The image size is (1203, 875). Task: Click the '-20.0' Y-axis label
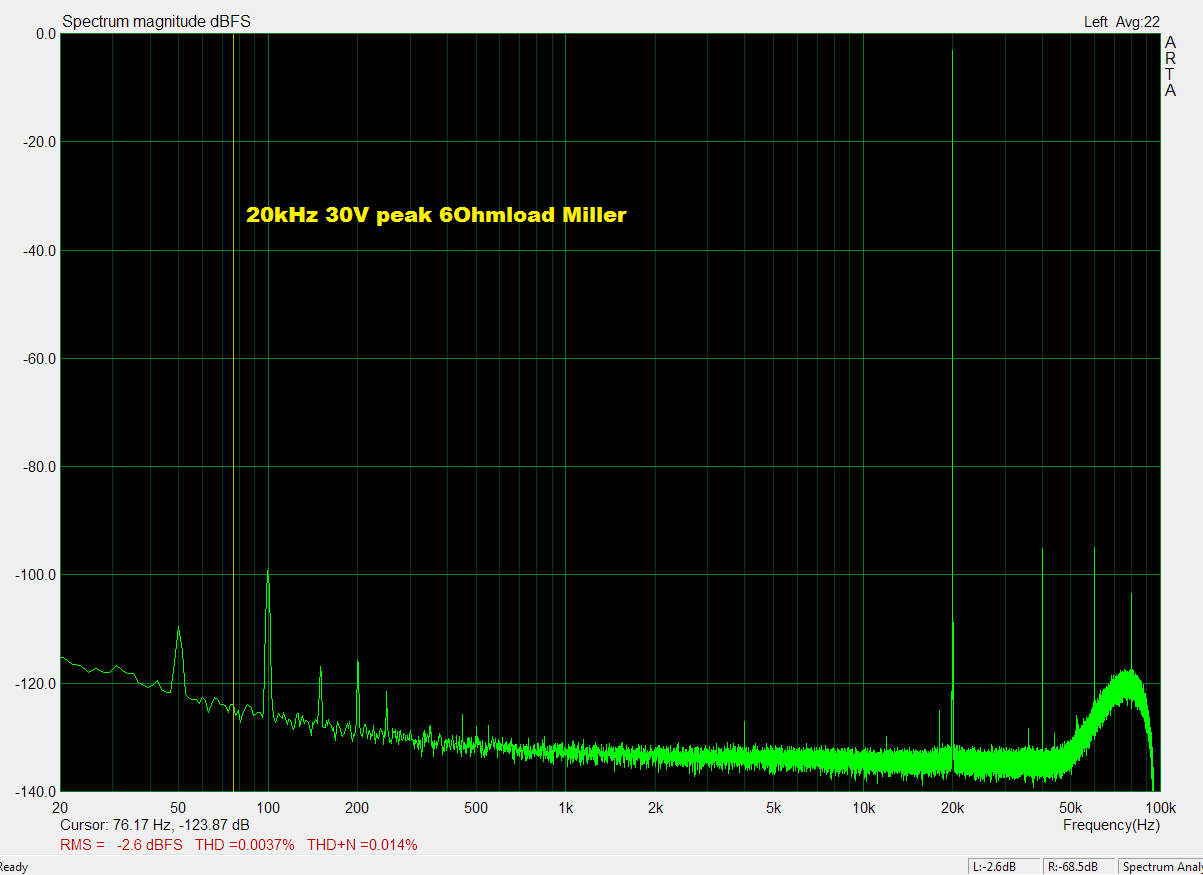[39, 142]
